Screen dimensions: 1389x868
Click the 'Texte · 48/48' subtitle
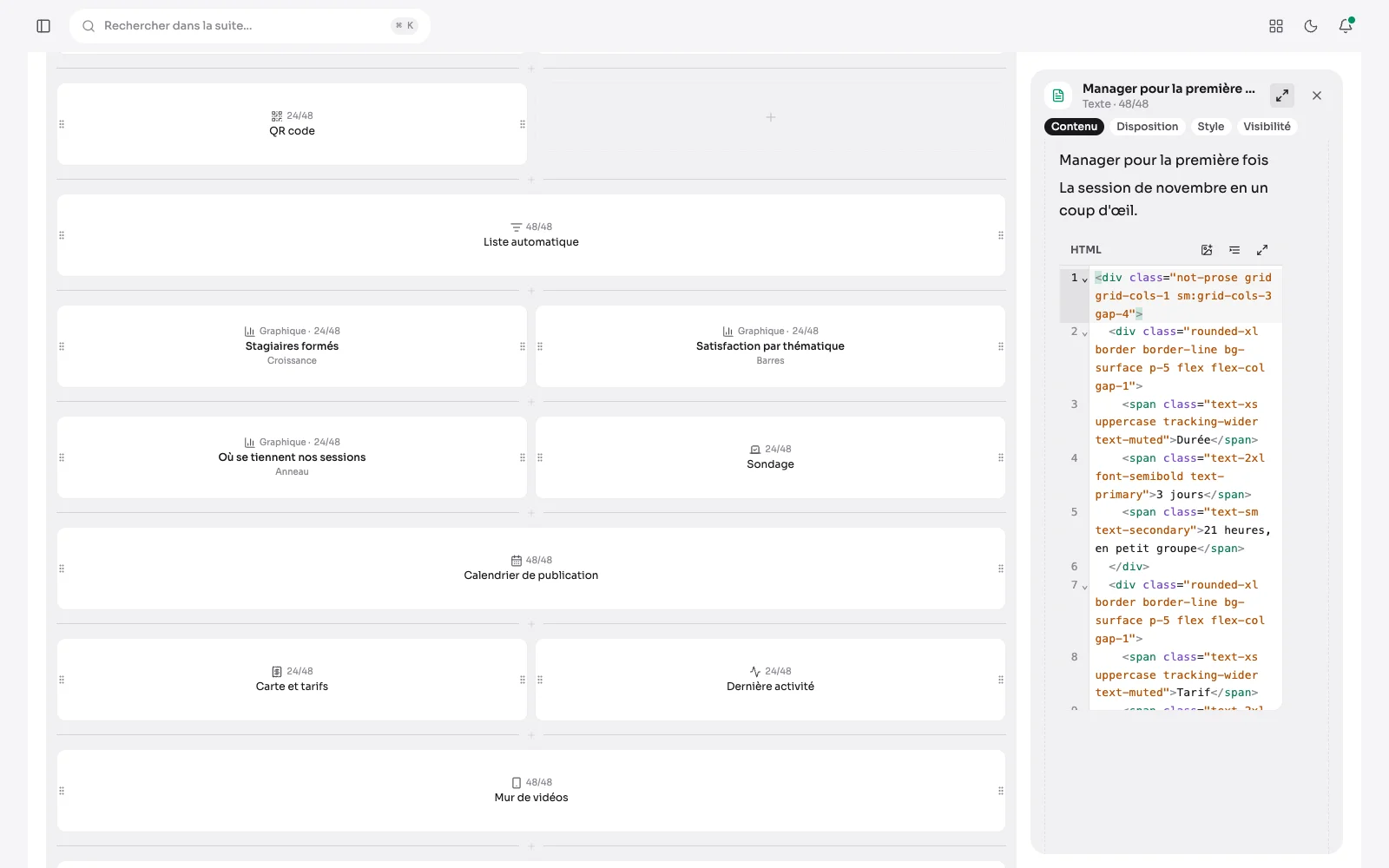pyautogui.click(x=1115, y=104)
